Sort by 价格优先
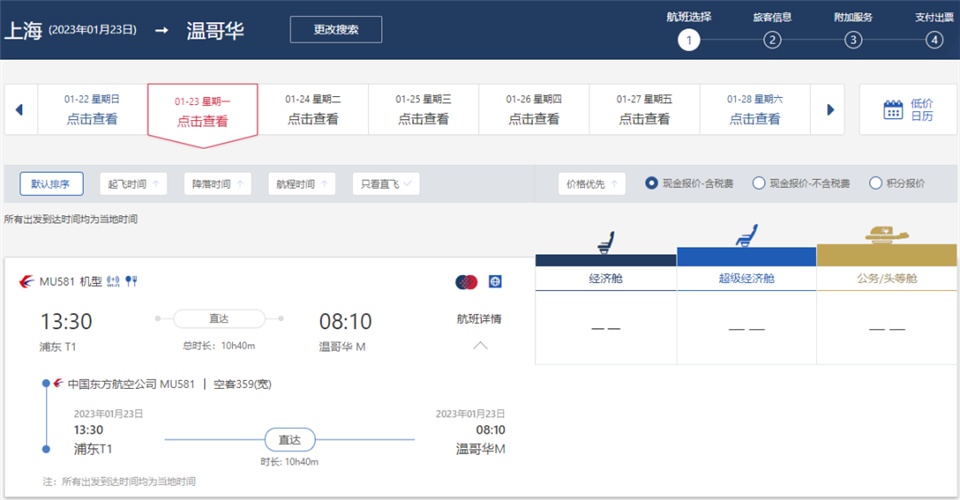The height and width of the screenshot is (500, 960). pos(591,184)
